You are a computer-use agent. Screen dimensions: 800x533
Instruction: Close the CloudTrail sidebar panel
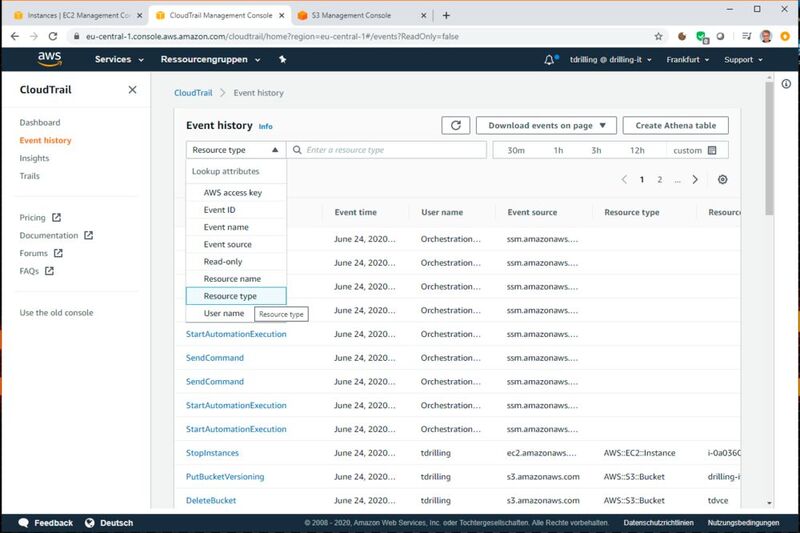coord(132,90)
